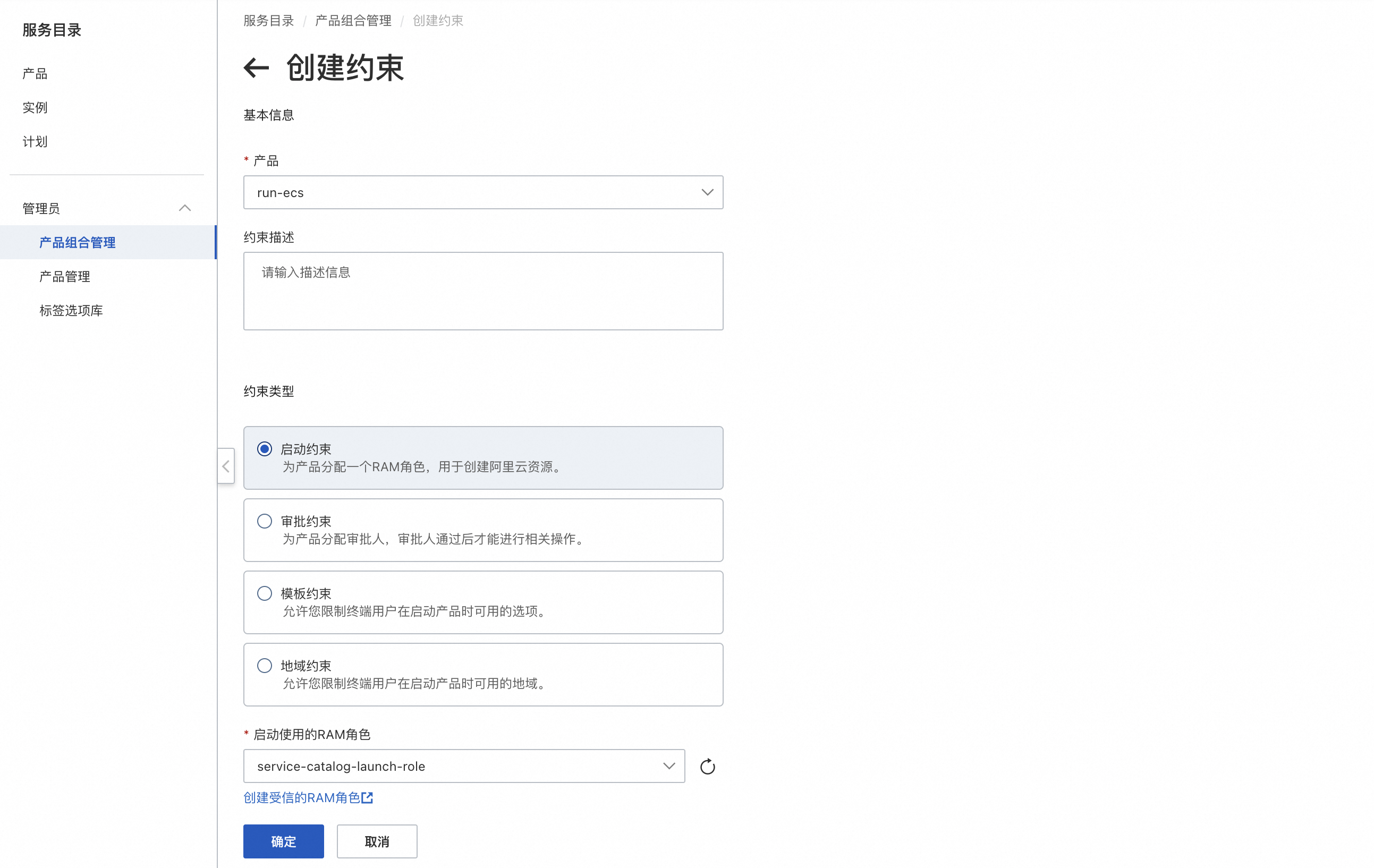Collapse the 管理员 sidebar section
The width and height of the screenshot is (1374, 868).
[184, 208]
